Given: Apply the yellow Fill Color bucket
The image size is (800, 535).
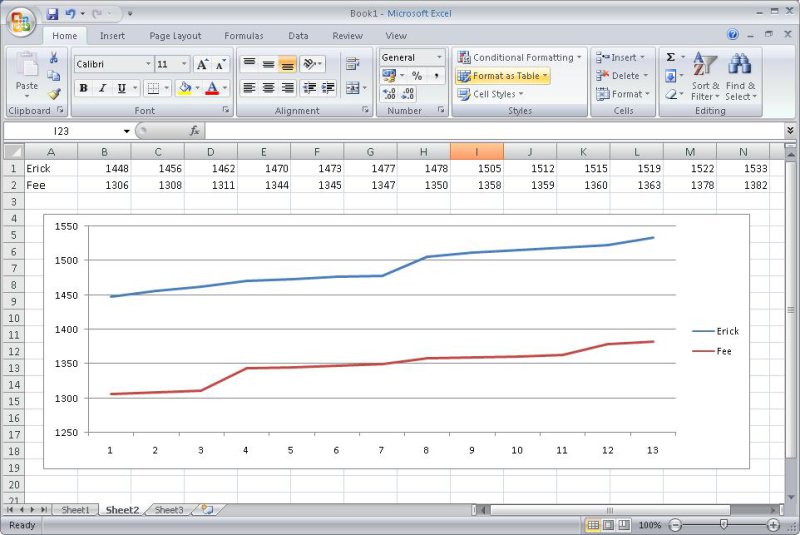Looking at the screenshot, I should (185, 88).
